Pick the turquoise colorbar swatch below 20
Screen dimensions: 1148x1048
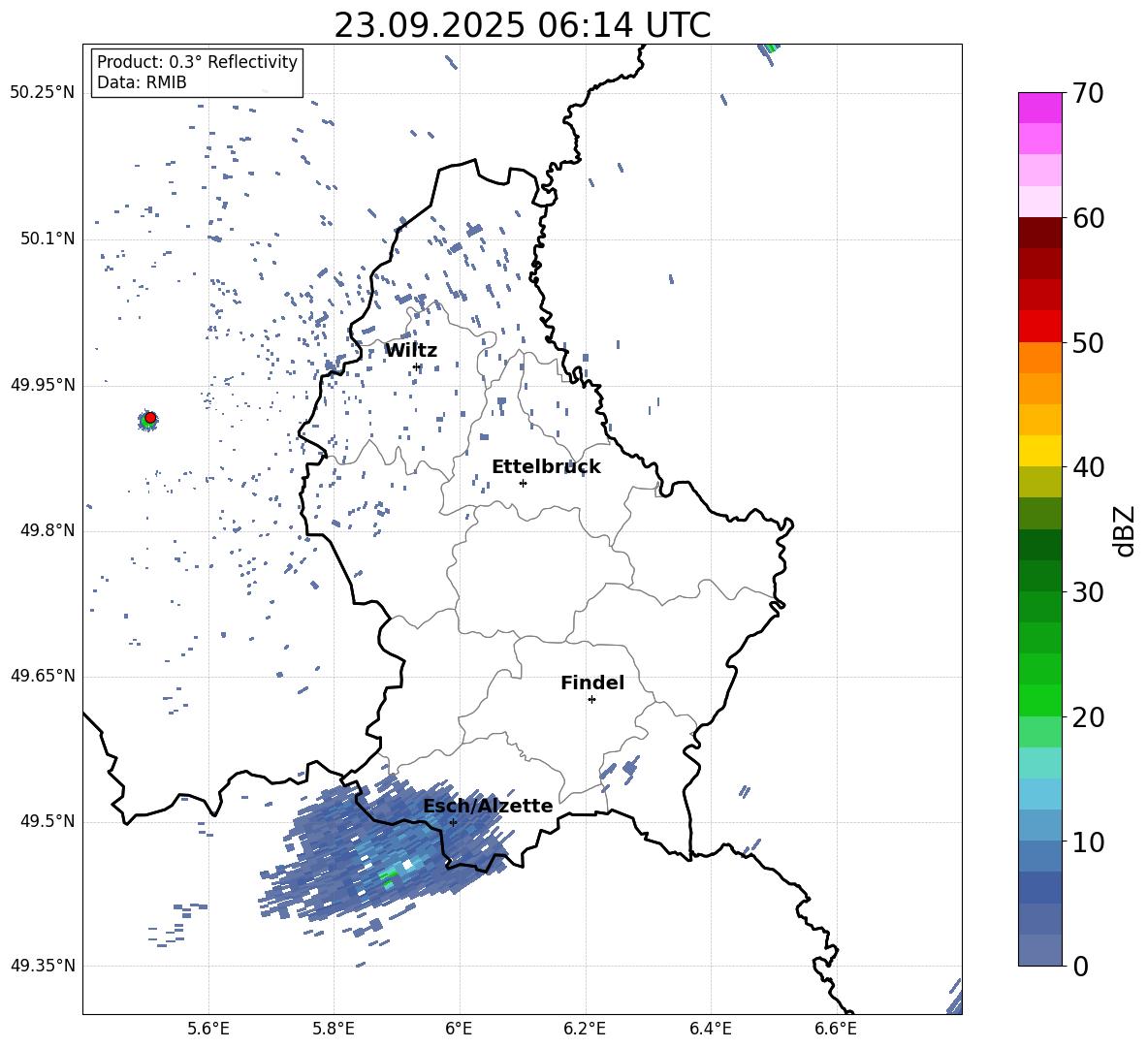point(1039,763)
